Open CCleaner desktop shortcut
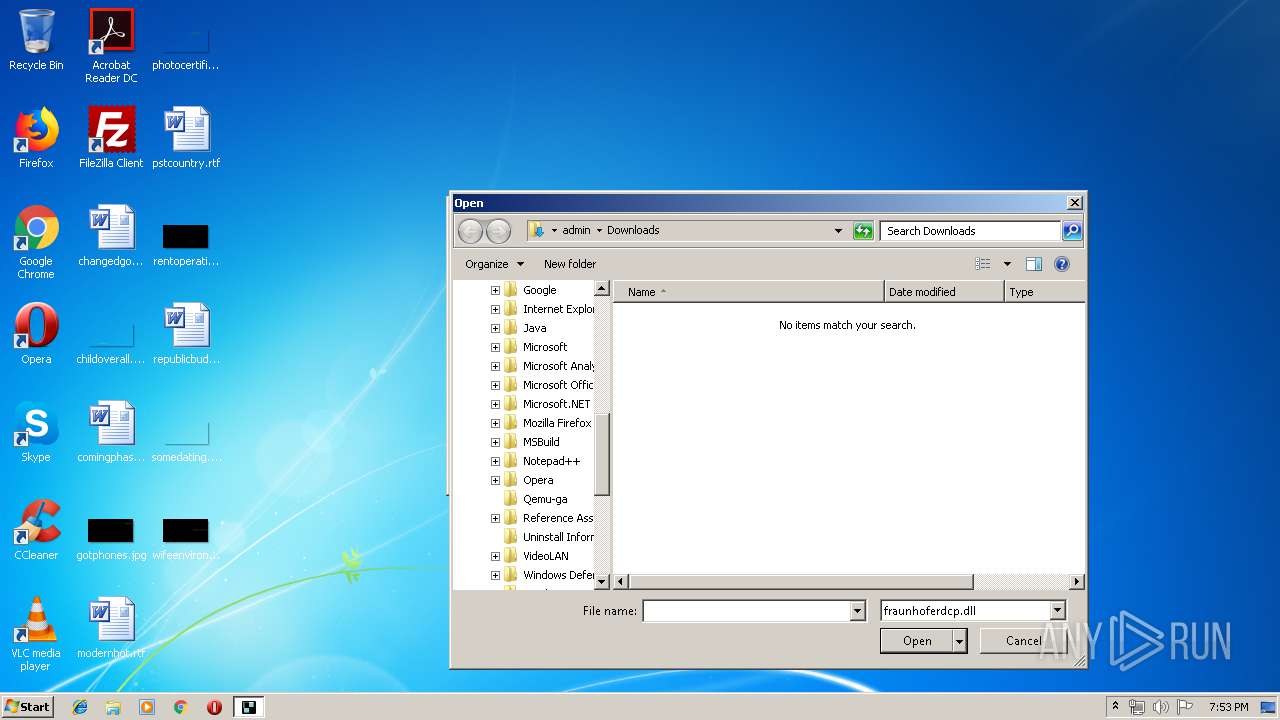The image size is (1280, 720). [x=36, y=530]
